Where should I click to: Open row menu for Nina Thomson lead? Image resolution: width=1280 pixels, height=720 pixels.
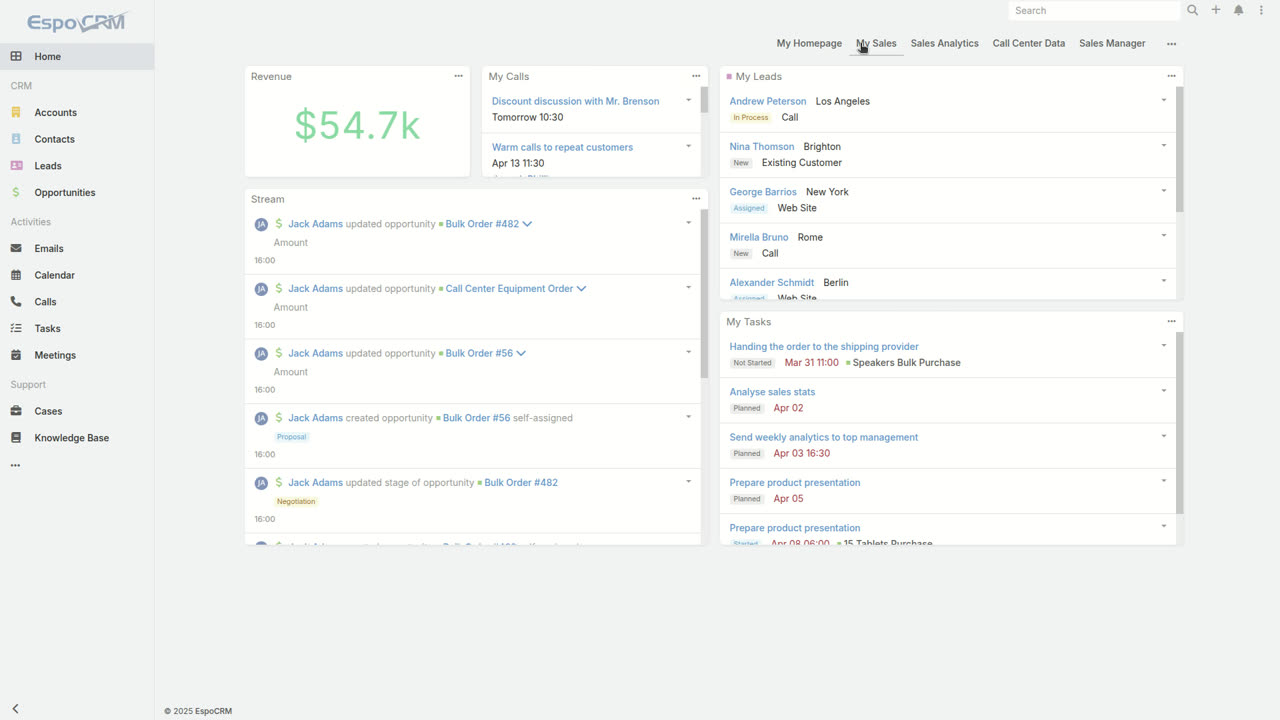click(x=1163, y=145)
